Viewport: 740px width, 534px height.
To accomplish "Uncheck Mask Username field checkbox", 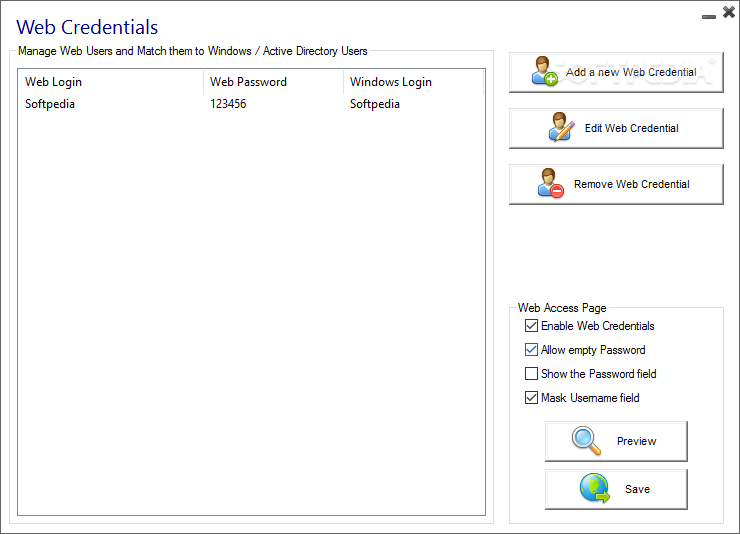I will point(531,398).
